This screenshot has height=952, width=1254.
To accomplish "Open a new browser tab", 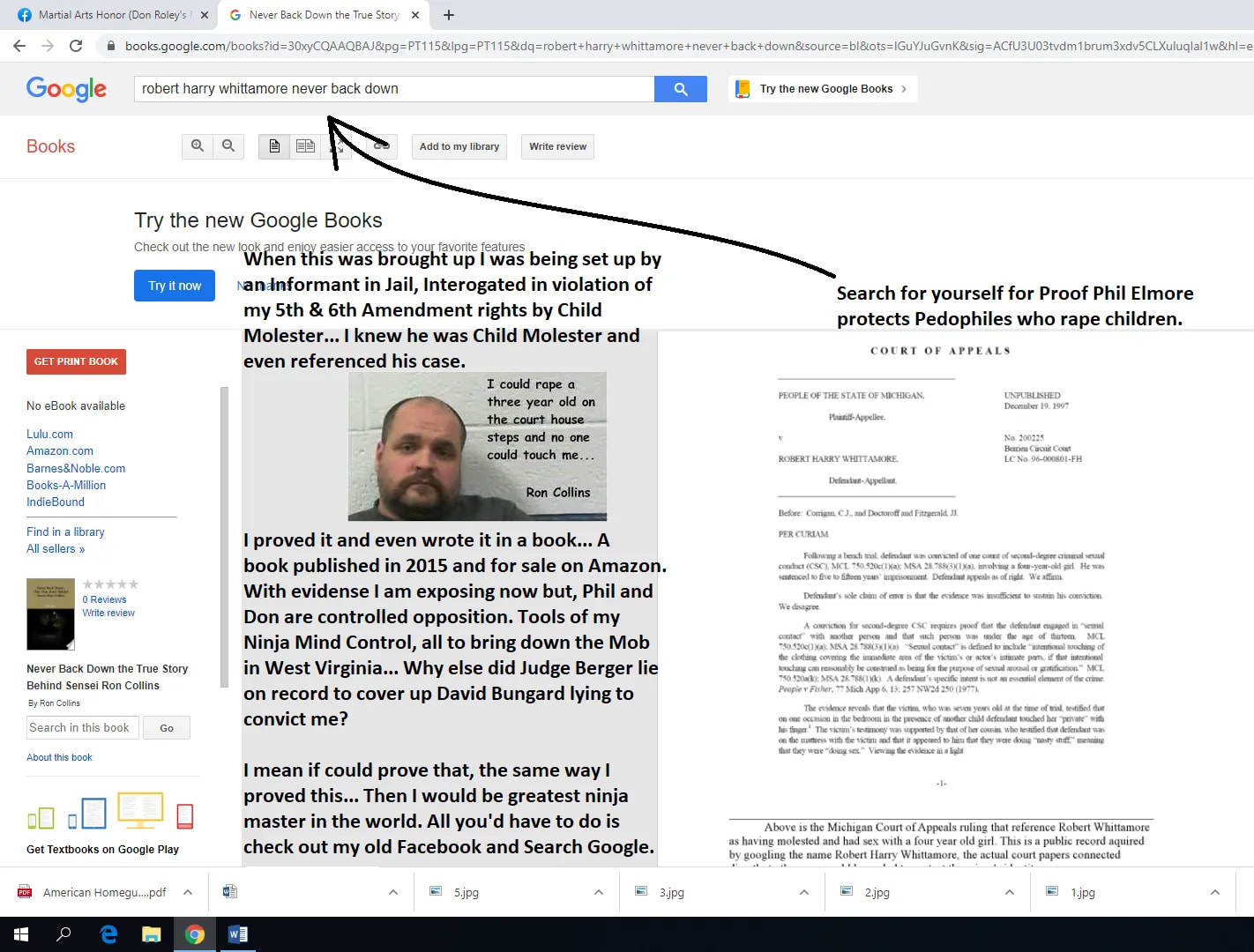I will coord(449,15).
